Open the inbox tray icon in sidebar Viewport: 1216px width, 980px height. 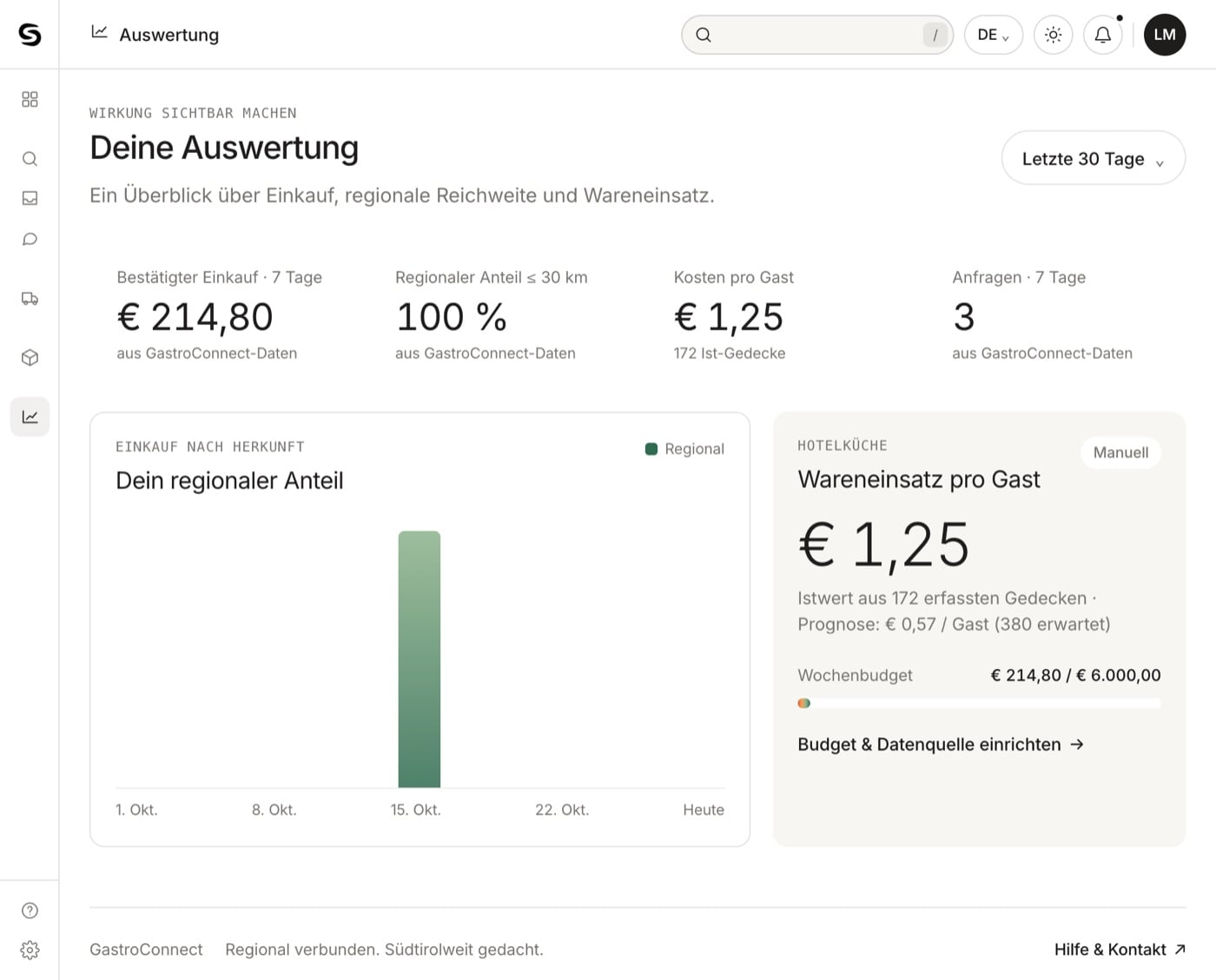tap(30, 198)
